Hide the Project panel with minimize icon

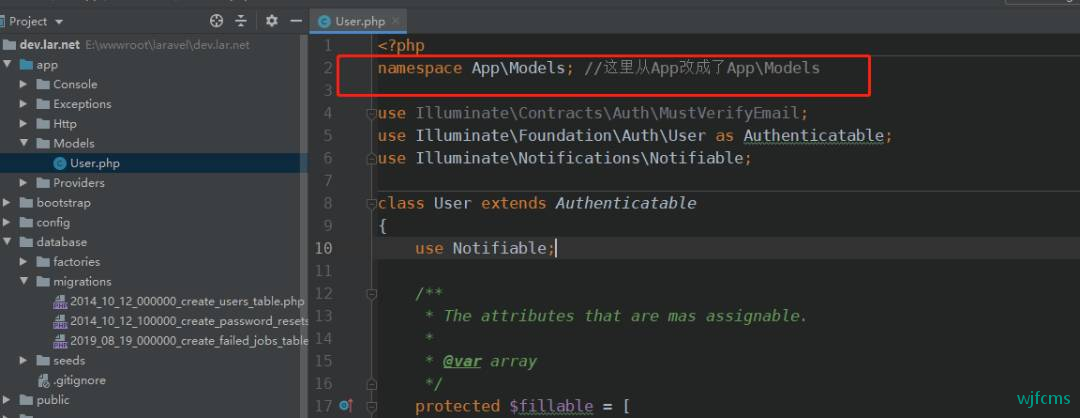[296, 21]
